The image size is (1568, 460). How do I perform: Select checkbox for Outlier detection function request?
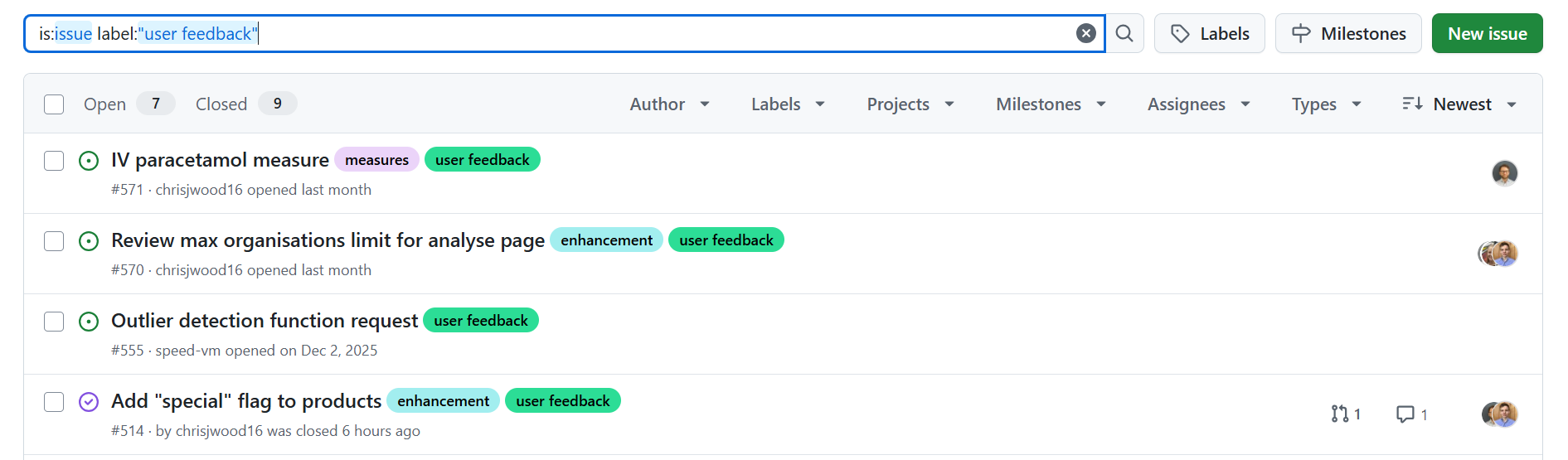pyautogui.click(x=54, y=322)
